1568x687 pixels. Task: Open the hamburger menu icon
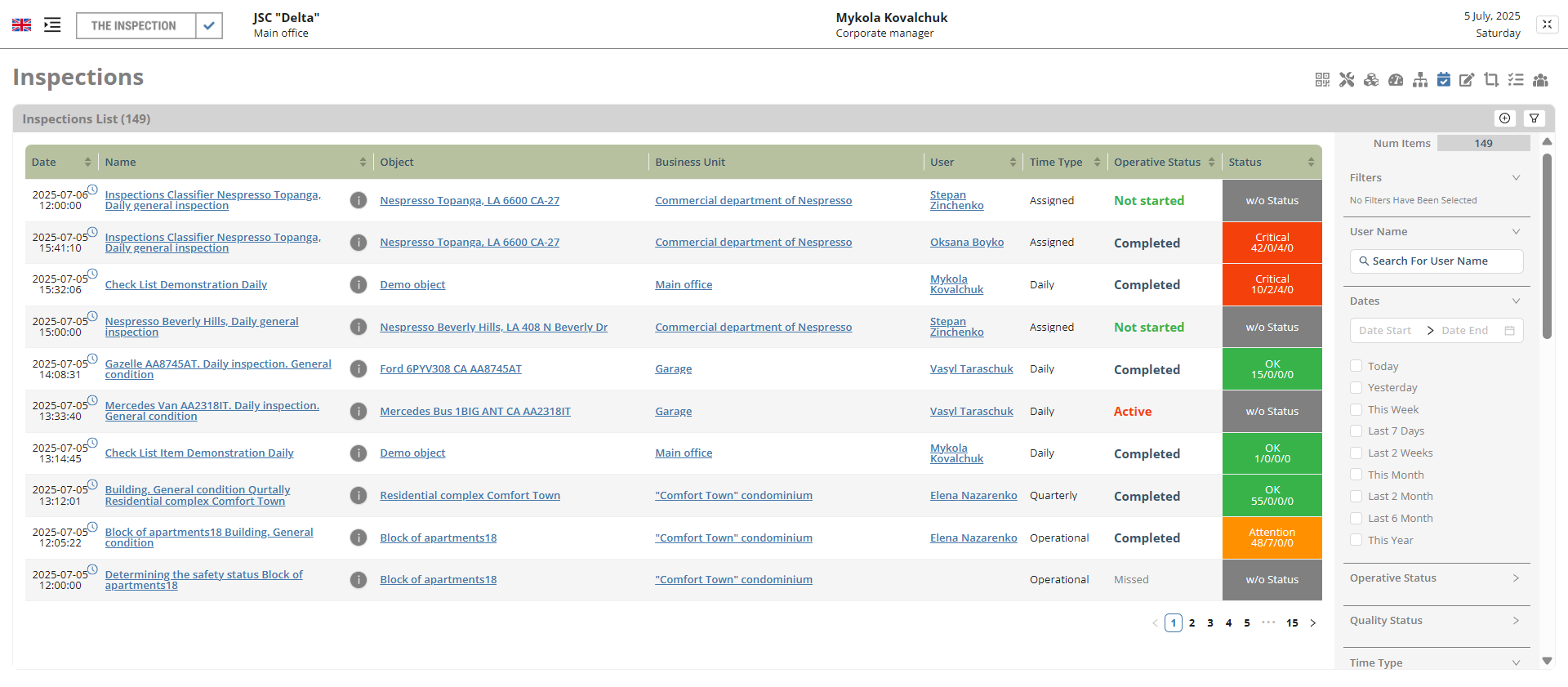pyautogui.click(x=52, y=25)
